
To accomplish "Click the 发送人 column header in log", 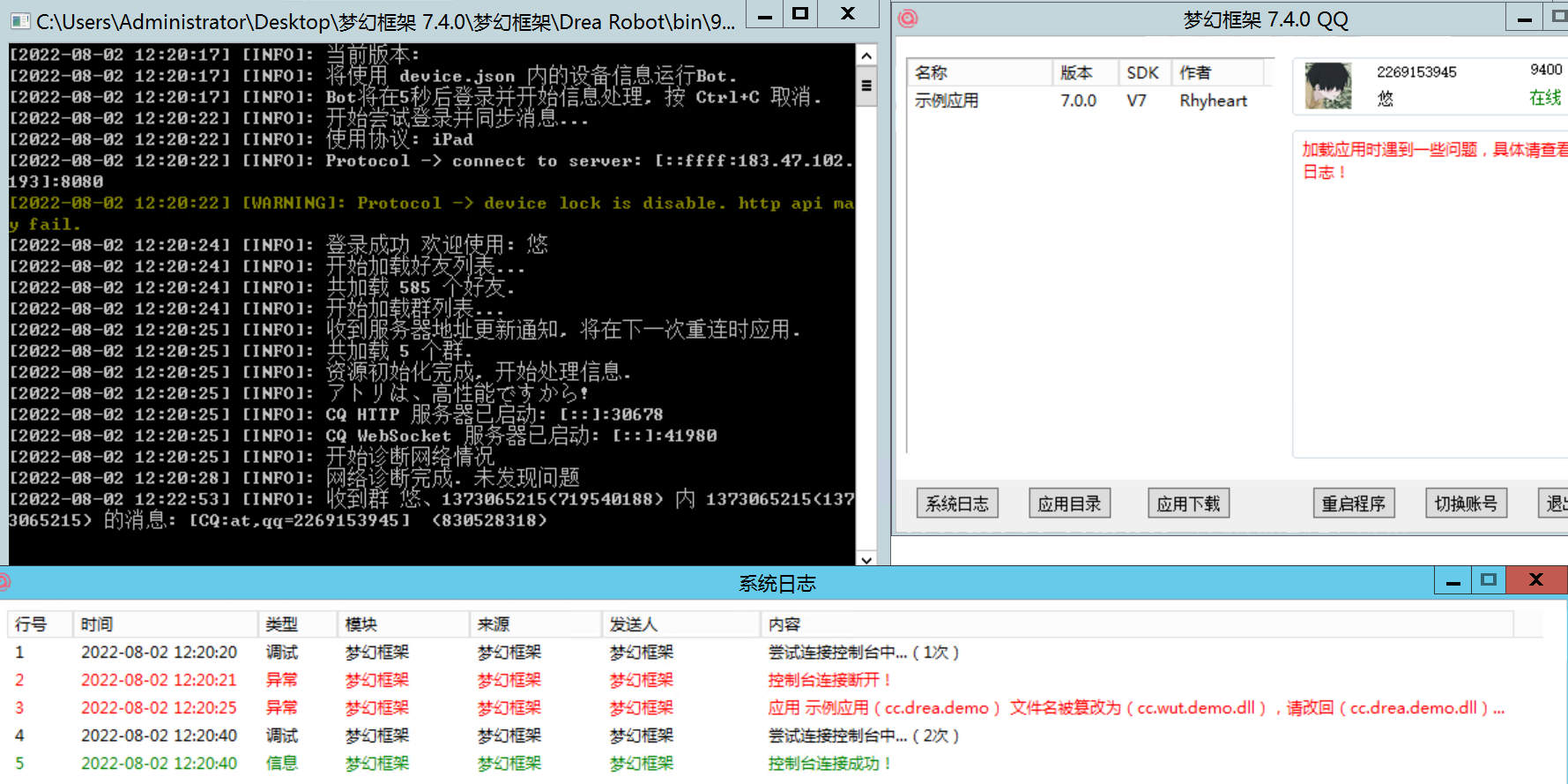I will [x=680, y=624].
